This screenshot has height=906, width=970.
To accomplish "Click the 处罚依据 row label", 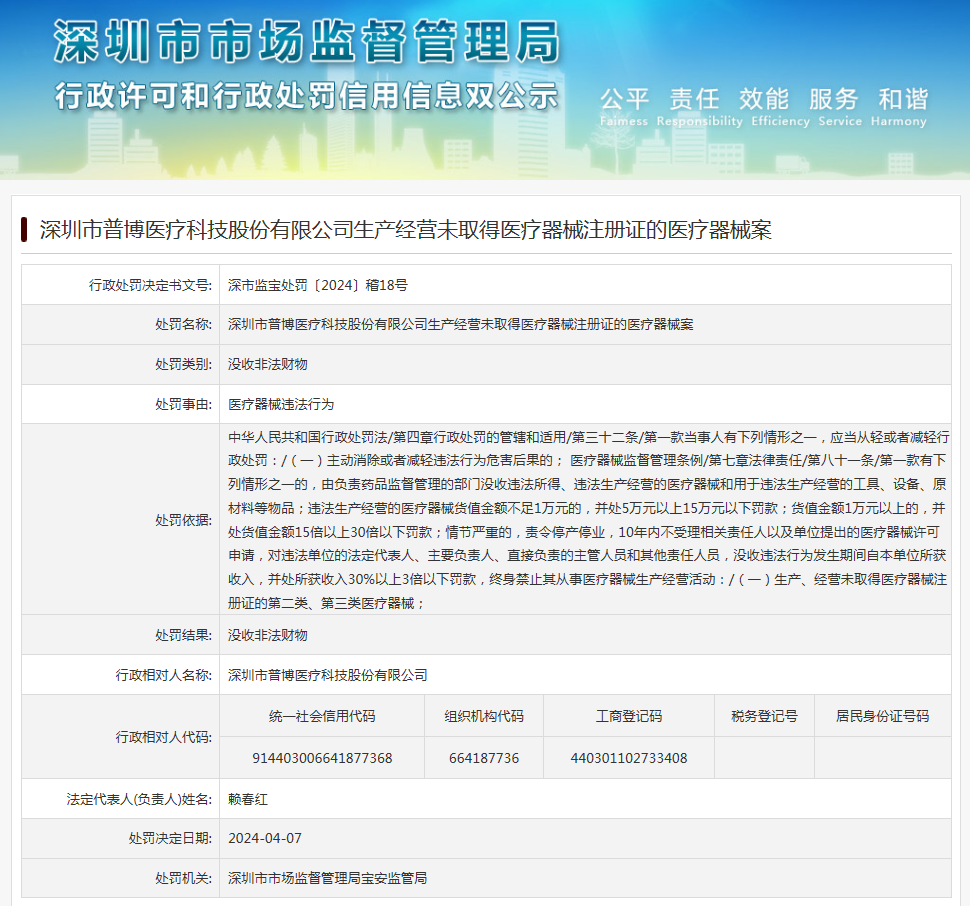I will 184,520.
